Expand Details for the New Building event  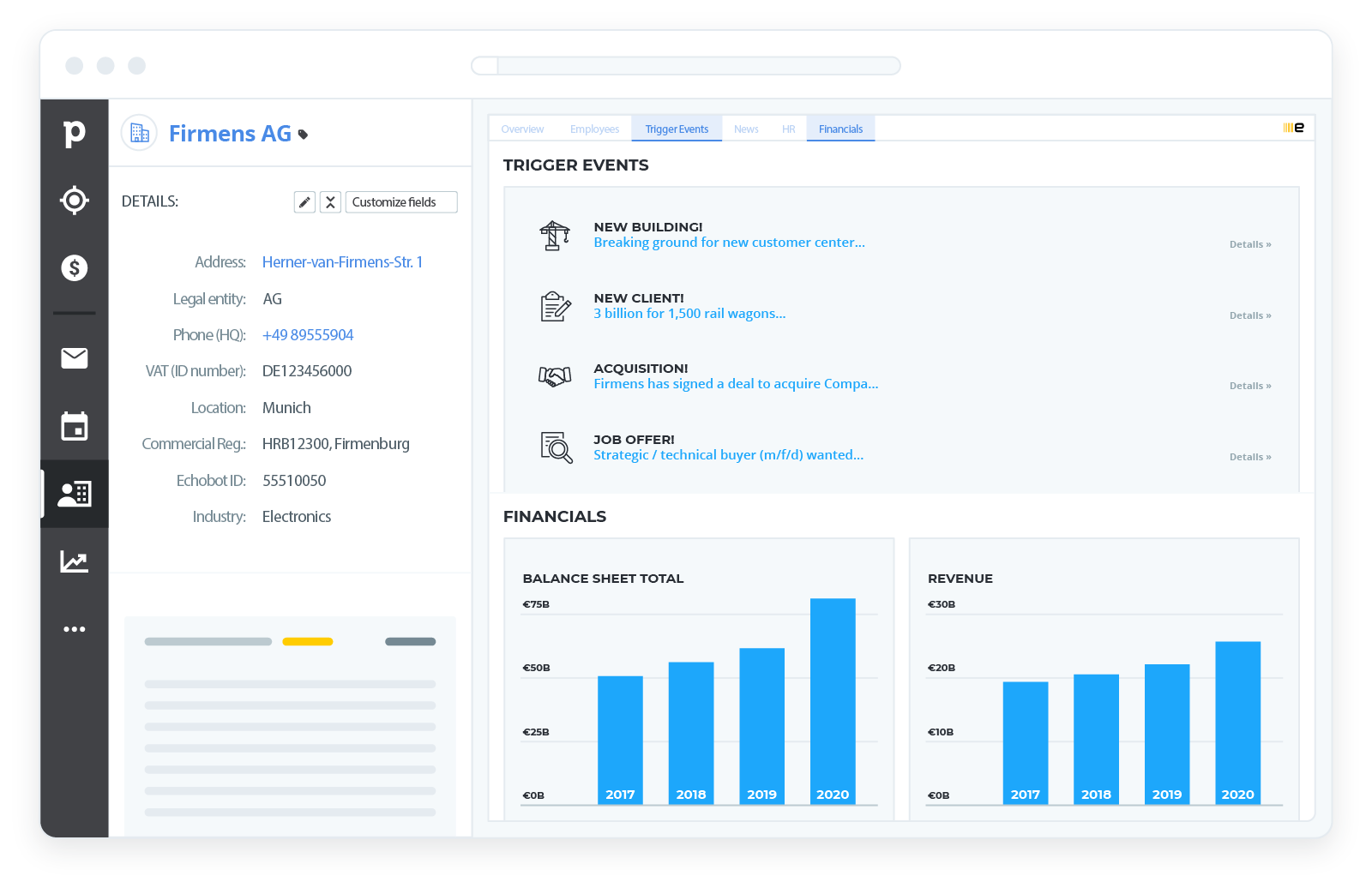coord(1250,243)
